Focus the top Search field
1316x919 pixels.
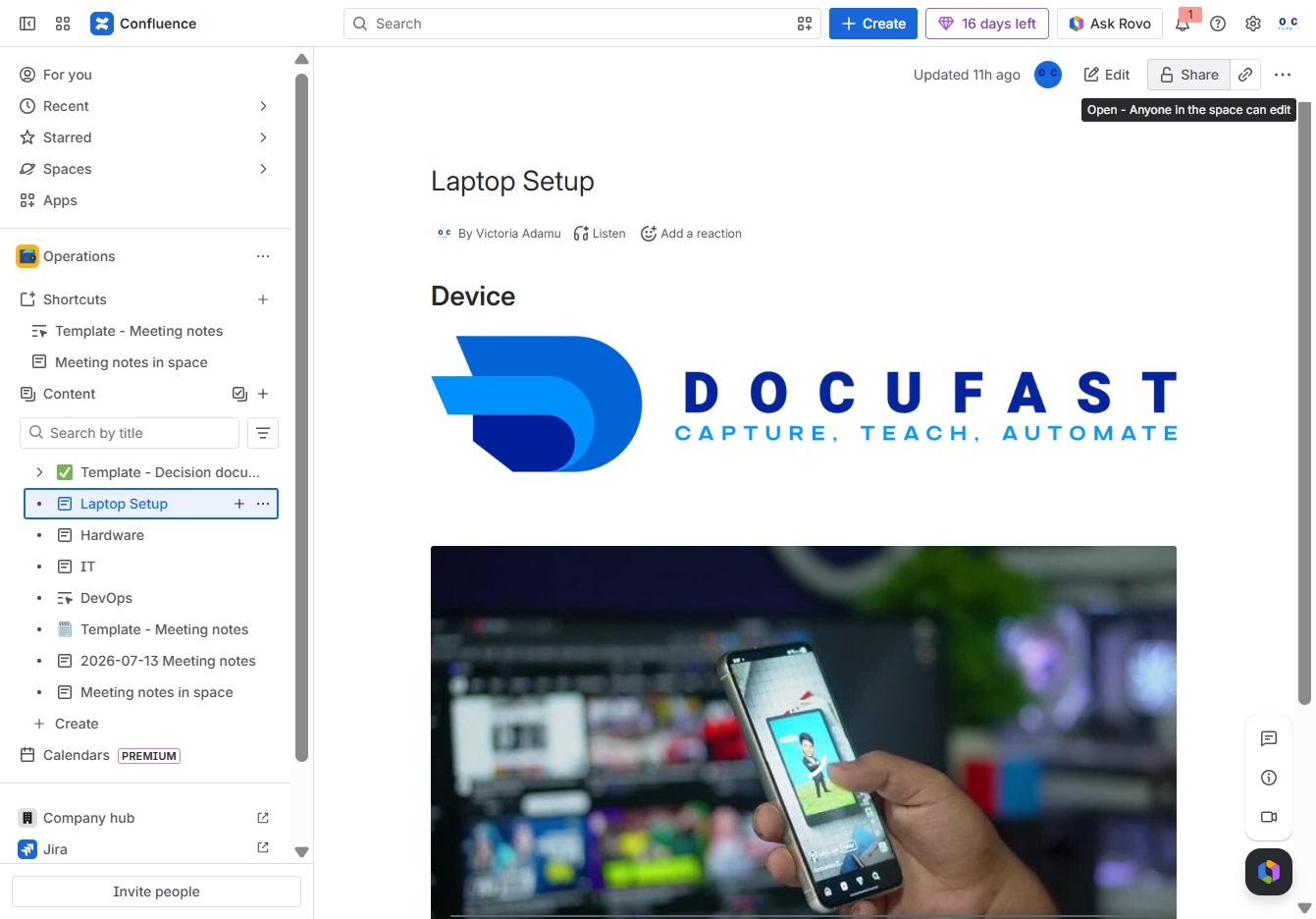point(583,24)
